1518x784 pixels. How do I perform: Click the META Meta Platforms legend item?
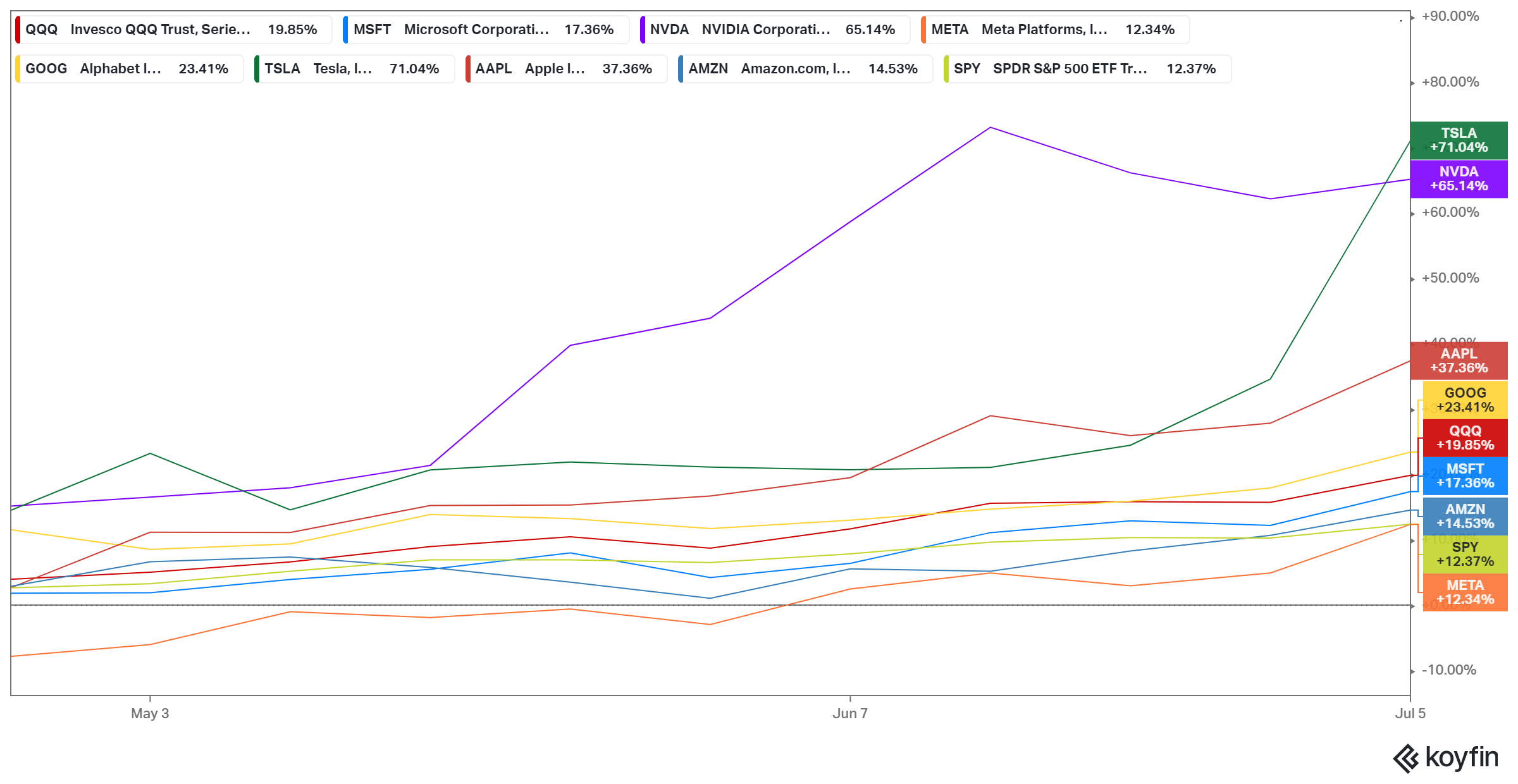1055,30
